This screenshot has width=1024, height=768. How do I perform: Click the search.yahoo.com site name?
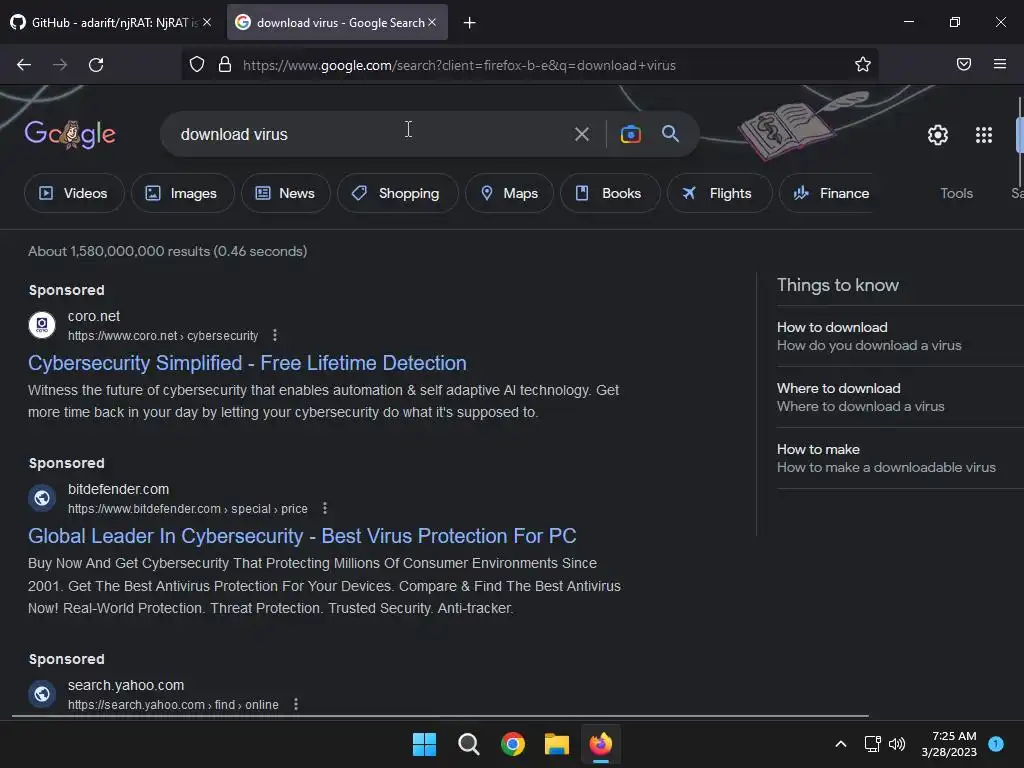point(126,685)
